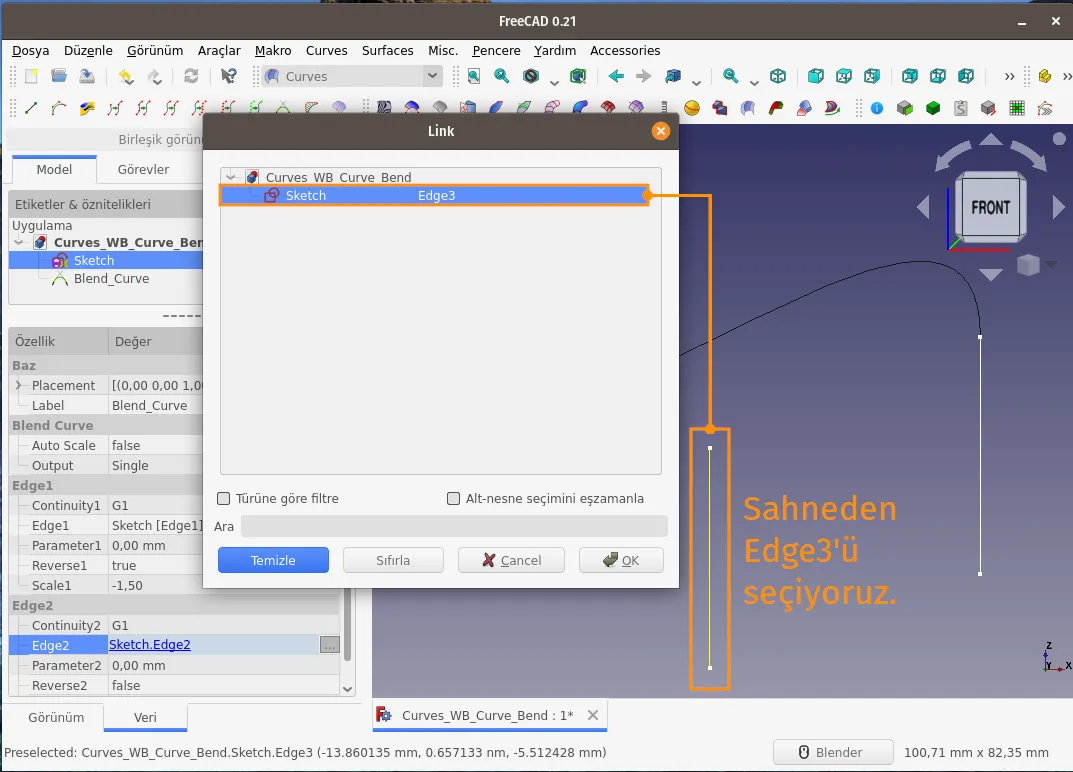The height and width of the screenshot is (772, 1073).
Task: Click the Sketch.Edge2 link
Action: pos(150,645)
